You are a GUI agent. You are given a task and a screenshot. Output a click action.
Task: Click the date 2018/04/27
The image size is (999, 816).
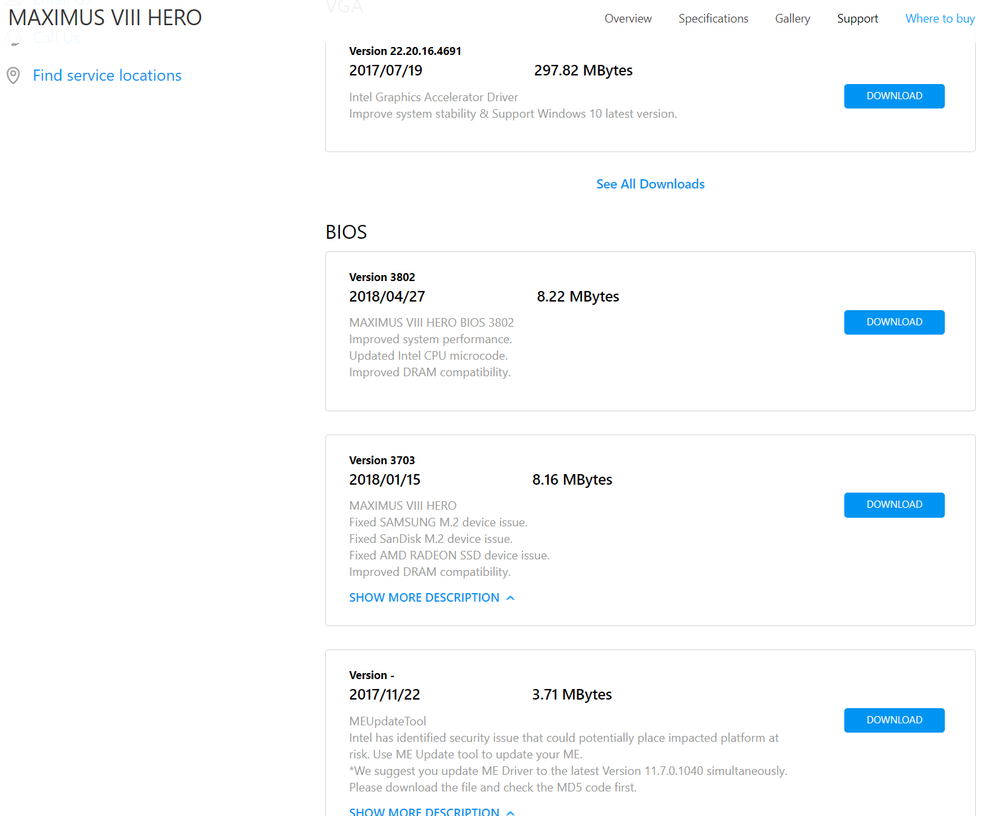click(x=387, y=297)
